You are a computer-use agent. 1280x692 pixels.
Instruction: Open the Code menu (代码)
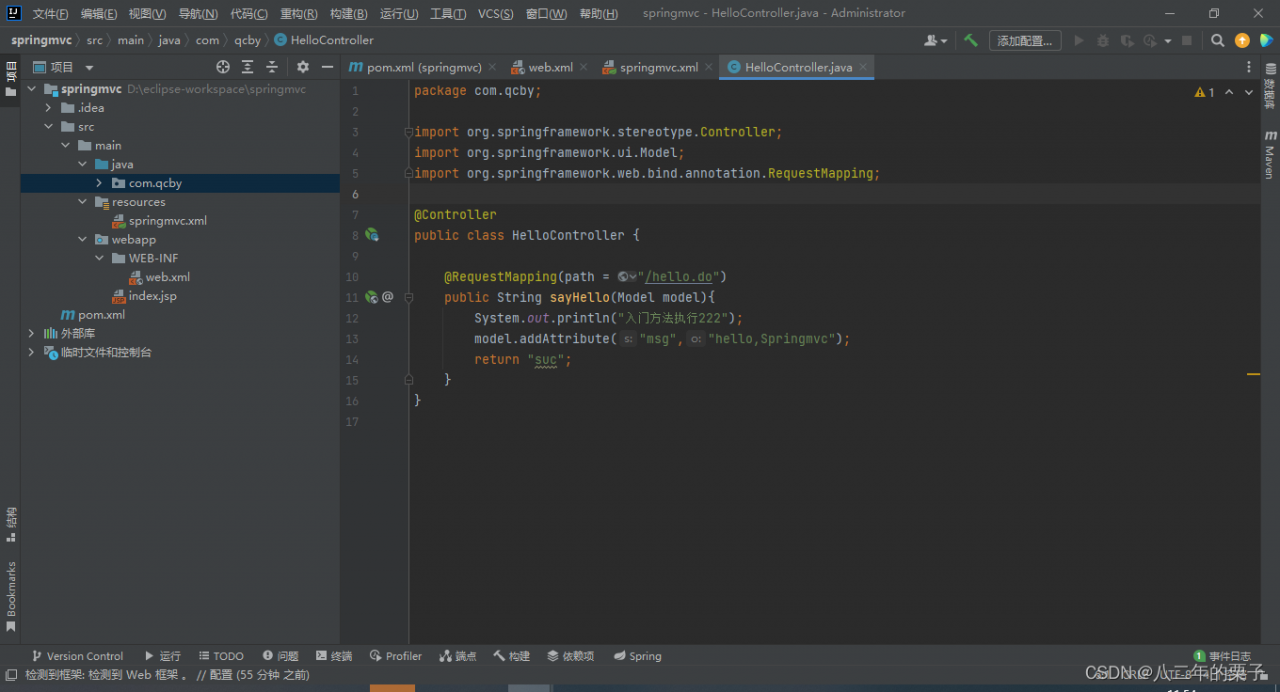248,14
